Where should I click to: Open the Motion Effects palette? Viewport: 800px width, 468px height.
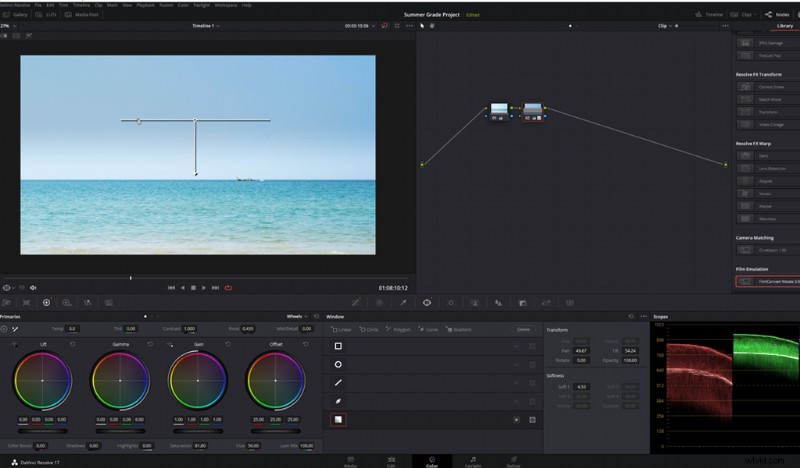[109, 303]
